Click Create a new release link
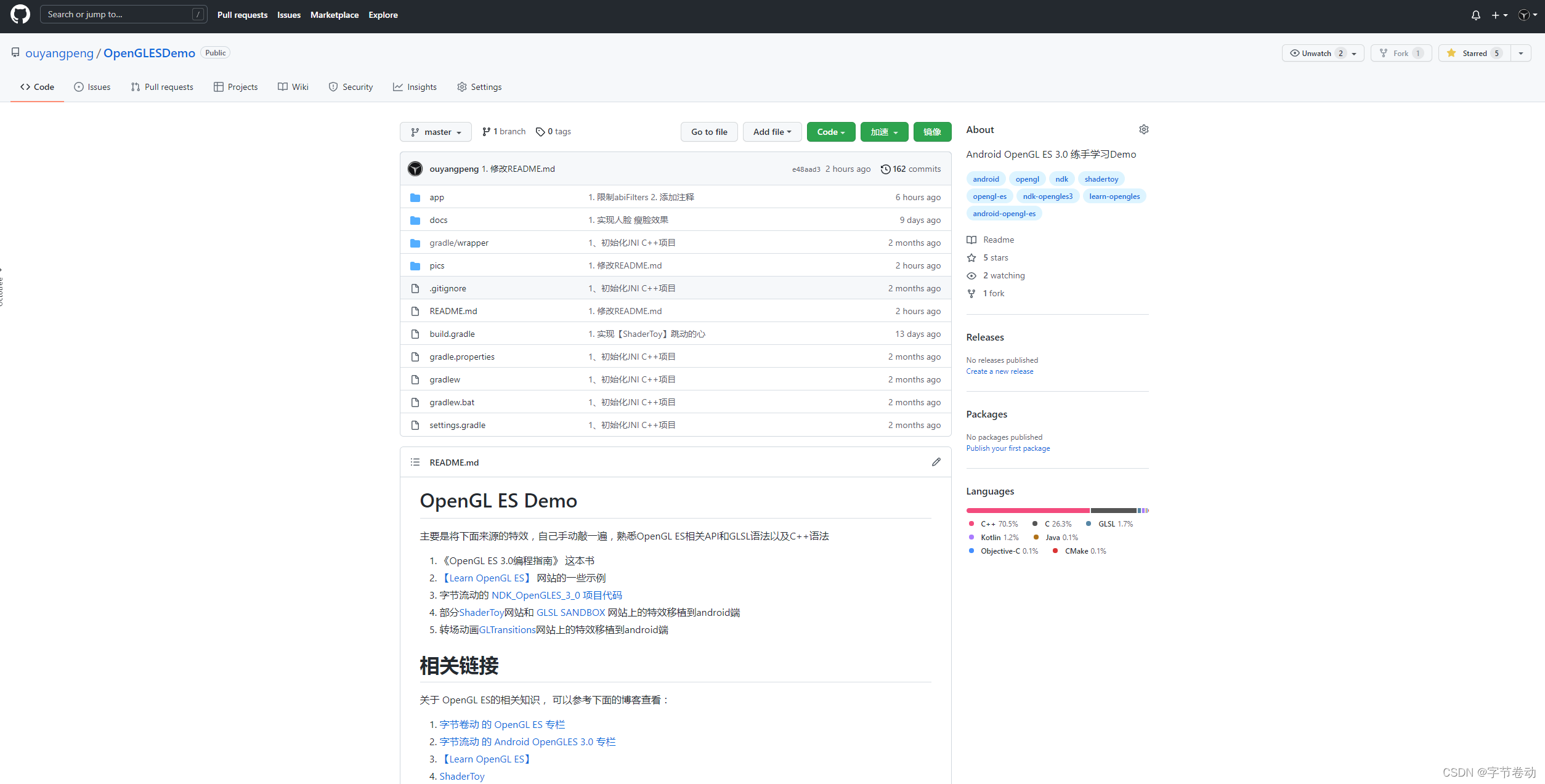1545x784 pixels. (999, 371)
